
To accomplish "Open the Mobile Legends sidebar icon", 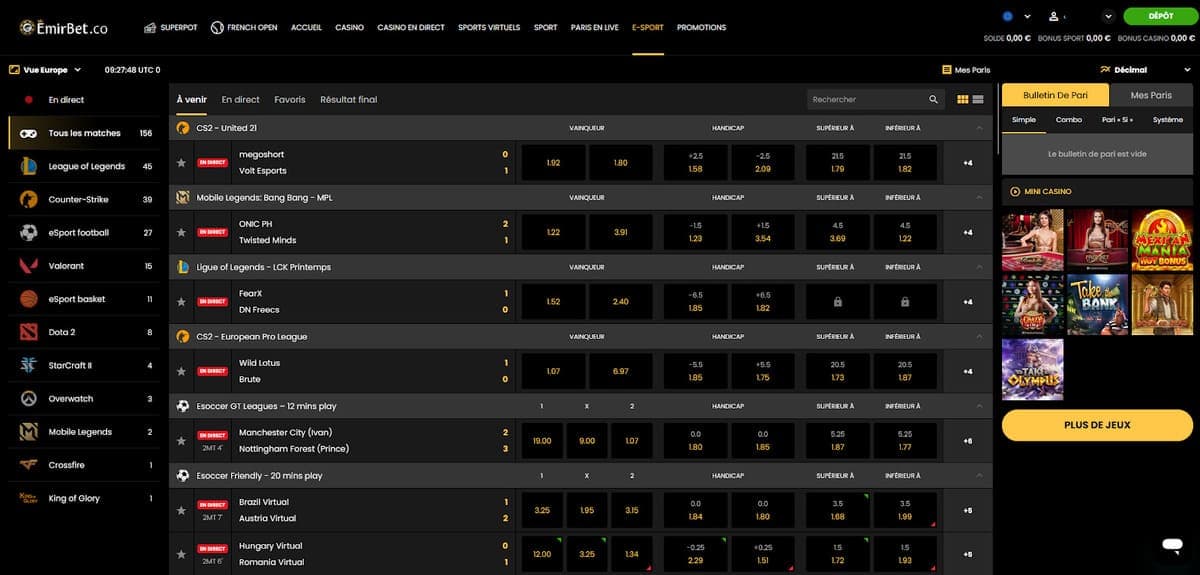I will pyautogui.click(x=29, y=432).
